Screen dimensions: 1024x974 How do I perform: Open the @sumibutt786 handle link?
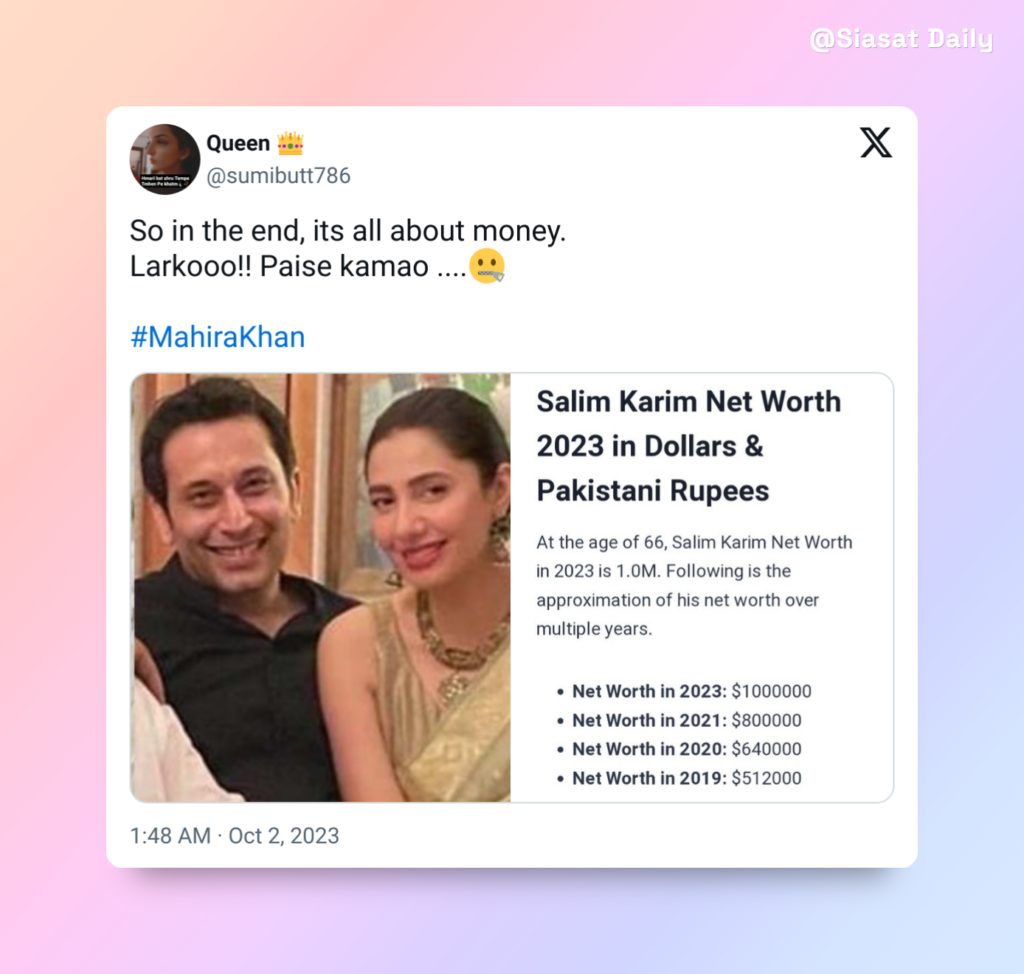click(x=278, y=176)
